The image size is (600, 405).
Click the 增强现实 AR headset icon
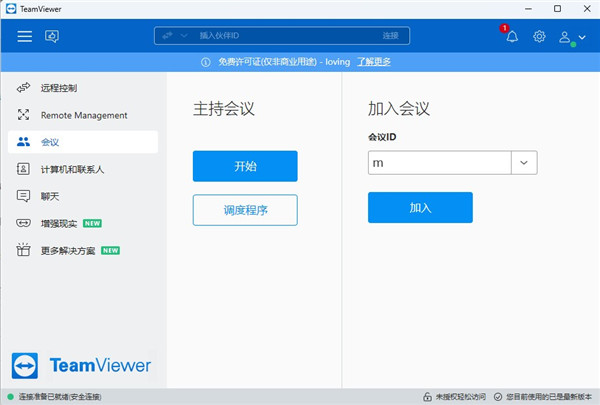[24, 223]
